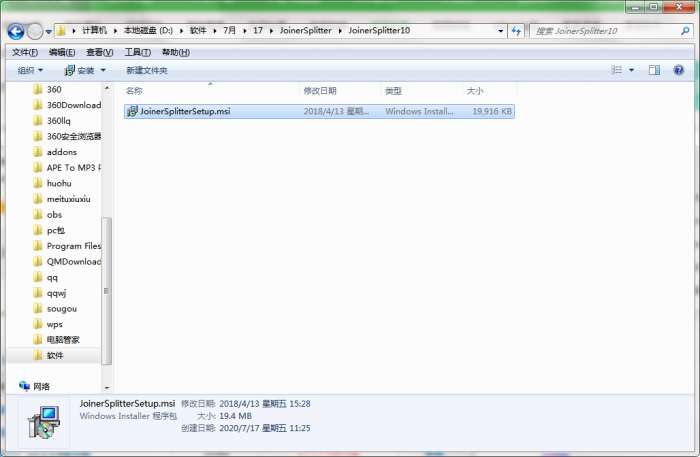Image resolution: width=700 pixels, height=457 pixels.
Task: Select the 360Download folder
Action: tap(74, 105)
